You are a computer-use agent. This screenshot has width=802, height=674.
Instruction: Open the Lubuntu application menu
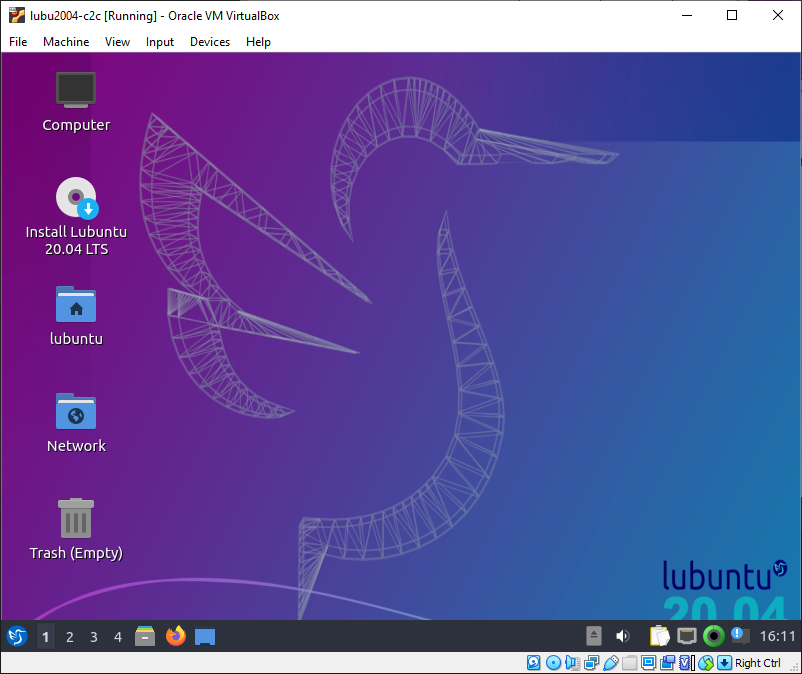click(16, 636)
